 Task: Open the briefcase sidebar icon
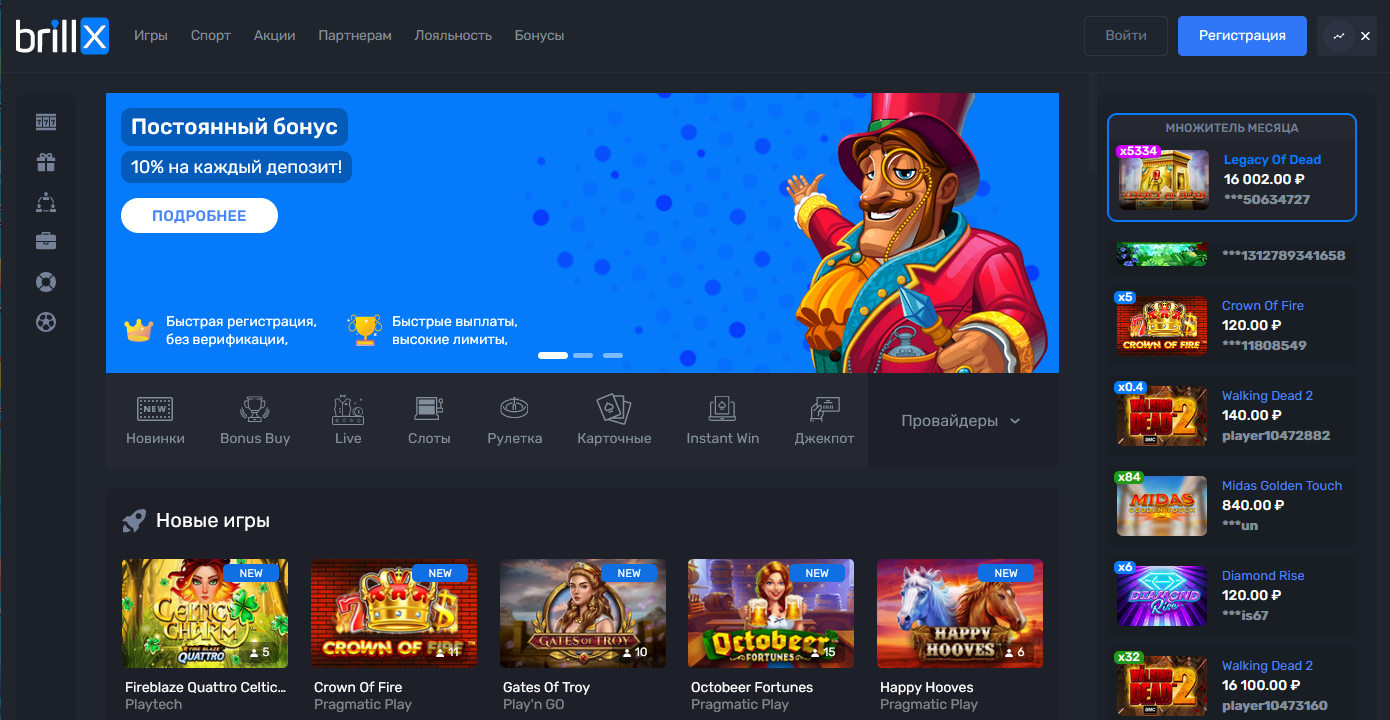pos(46,241)
